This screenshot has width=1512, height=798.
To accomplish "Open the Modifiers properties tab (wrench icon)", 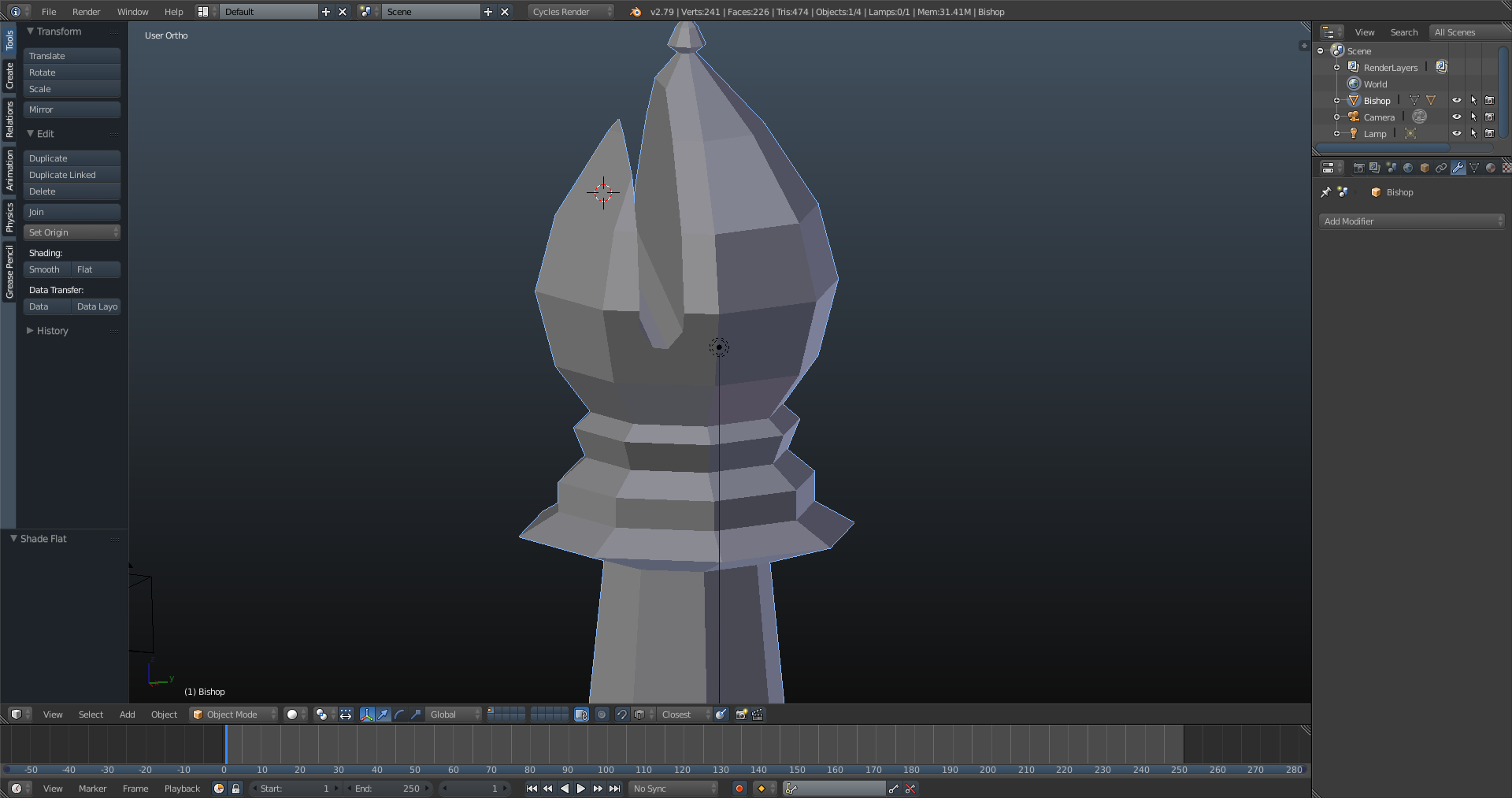I will pyautogui.click(x=1458, y=168).
